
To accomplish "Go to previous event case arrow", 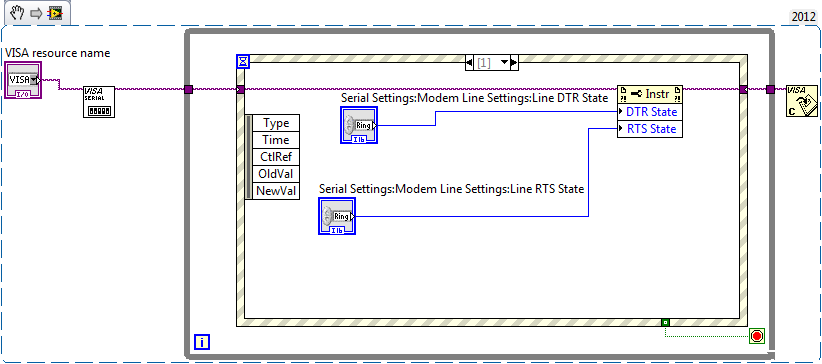I will pyautogui.click(x=470, y=63).
